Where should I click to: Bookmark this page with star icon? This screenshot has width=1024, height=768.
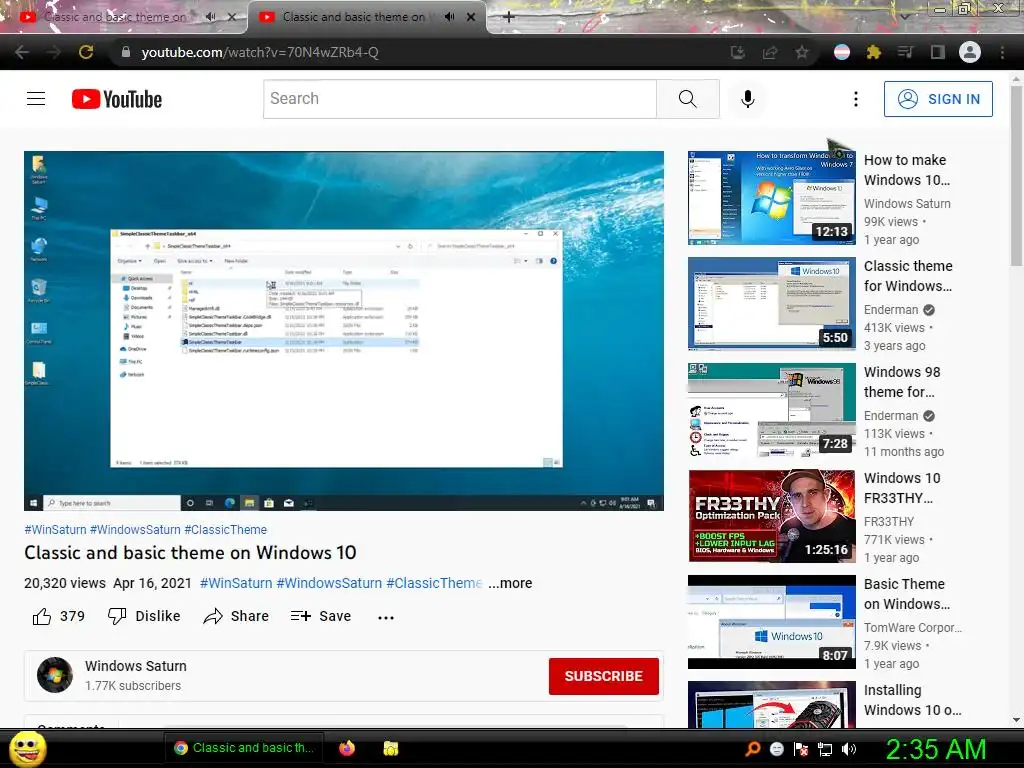point(802,52)
